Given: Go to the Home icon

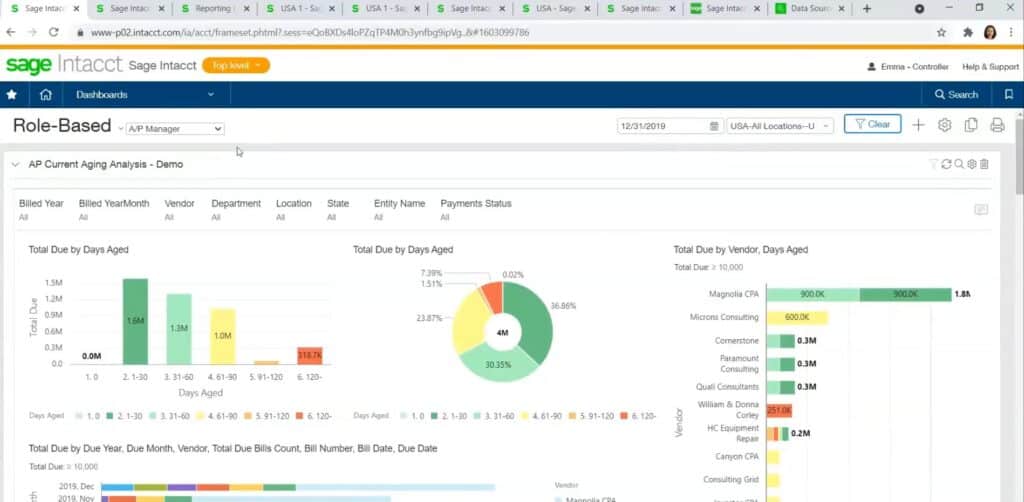Looking at the screenshot, I should (46, 95).
